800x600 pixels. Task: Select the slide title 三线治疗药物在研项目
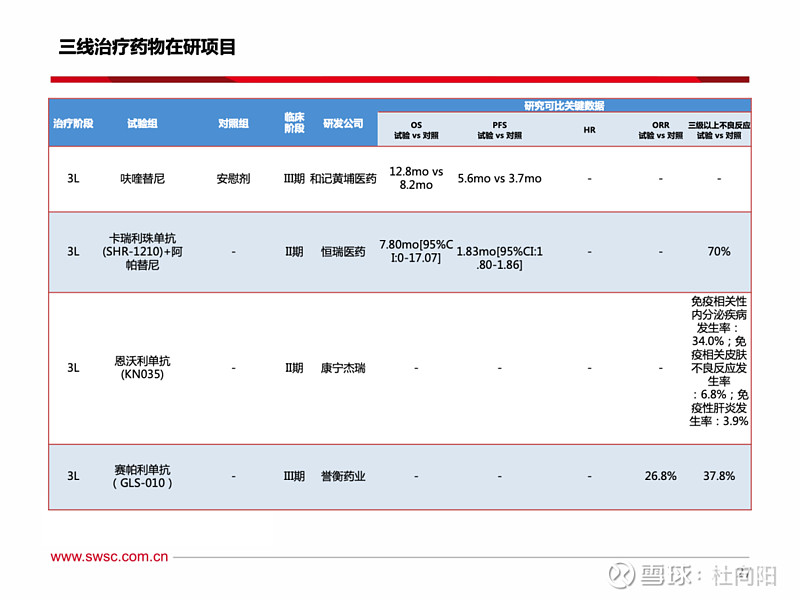pyautogui.click(x=147, y=47)
